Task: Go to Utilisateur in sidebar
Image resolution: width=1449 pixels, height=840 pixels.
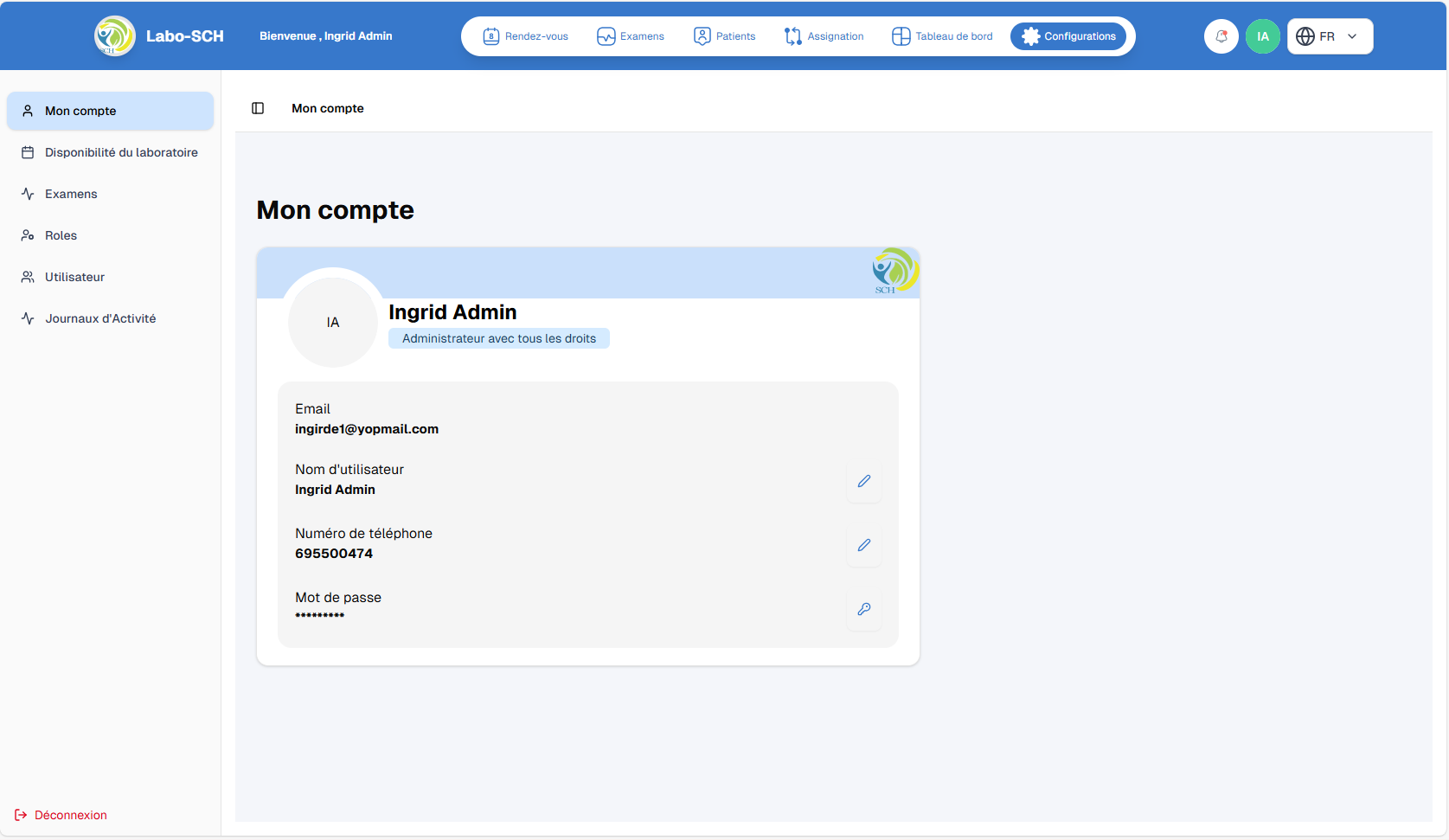Action: point(74,277)
